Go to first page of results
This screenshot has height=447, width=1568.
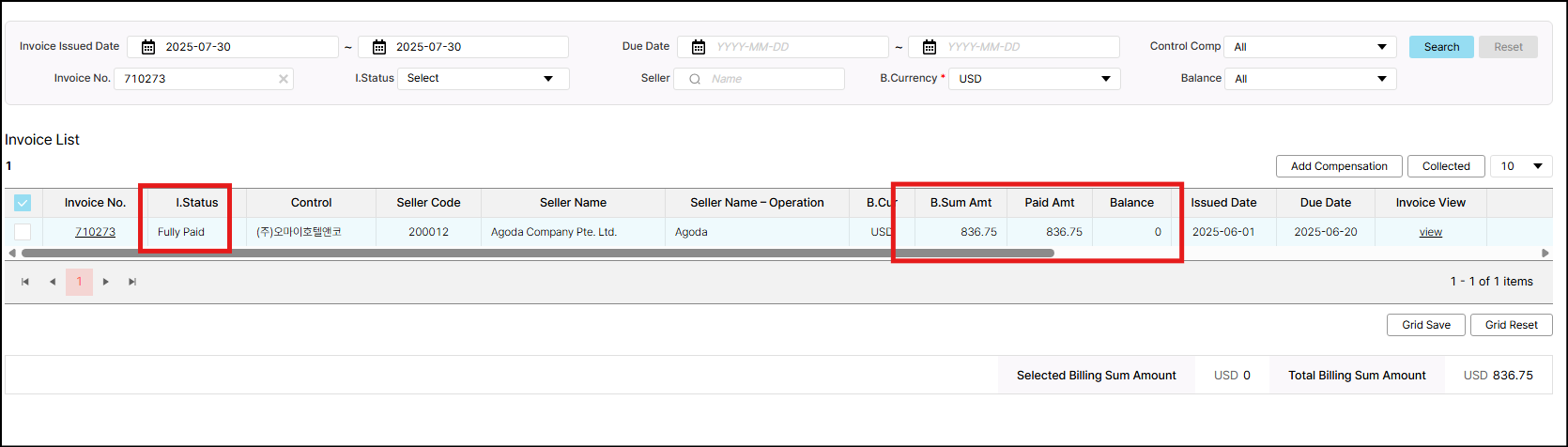point(25,282)
